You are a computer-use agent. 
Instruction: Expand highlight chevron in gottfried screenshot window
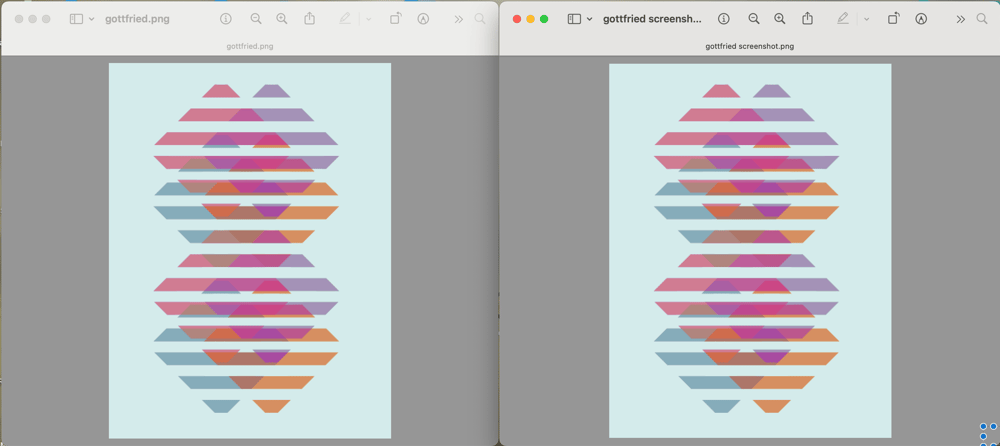[x=866, y=19]
